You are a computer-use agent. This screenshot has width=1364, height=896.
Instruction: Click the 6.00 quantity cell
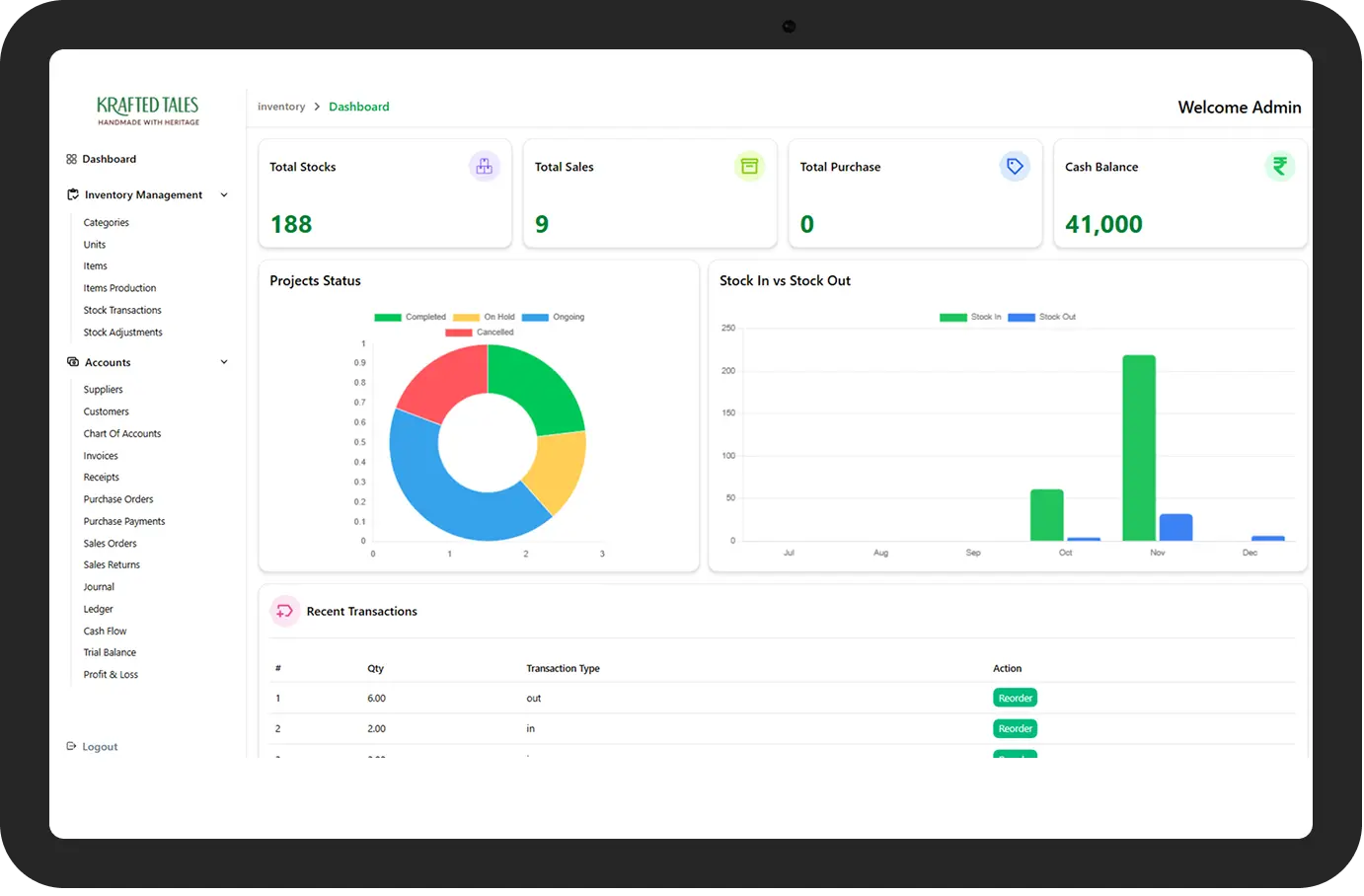(x=376, y=699)
